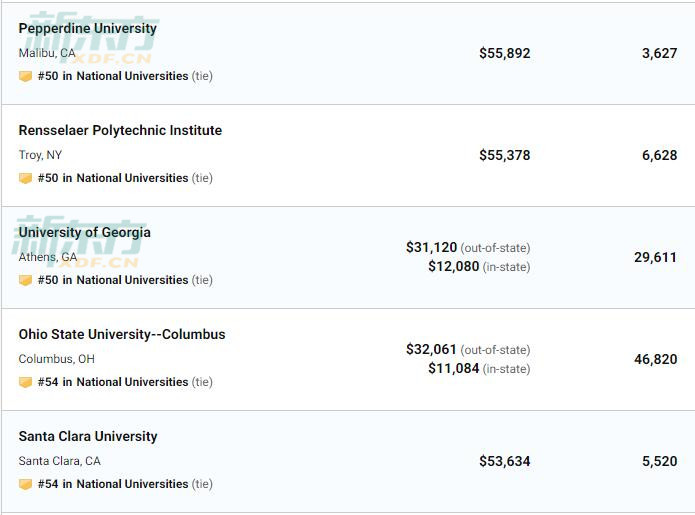Click the $31,120 out-of-state tuition for Georgia
This screenshot has height=515, width=695.
431,247
